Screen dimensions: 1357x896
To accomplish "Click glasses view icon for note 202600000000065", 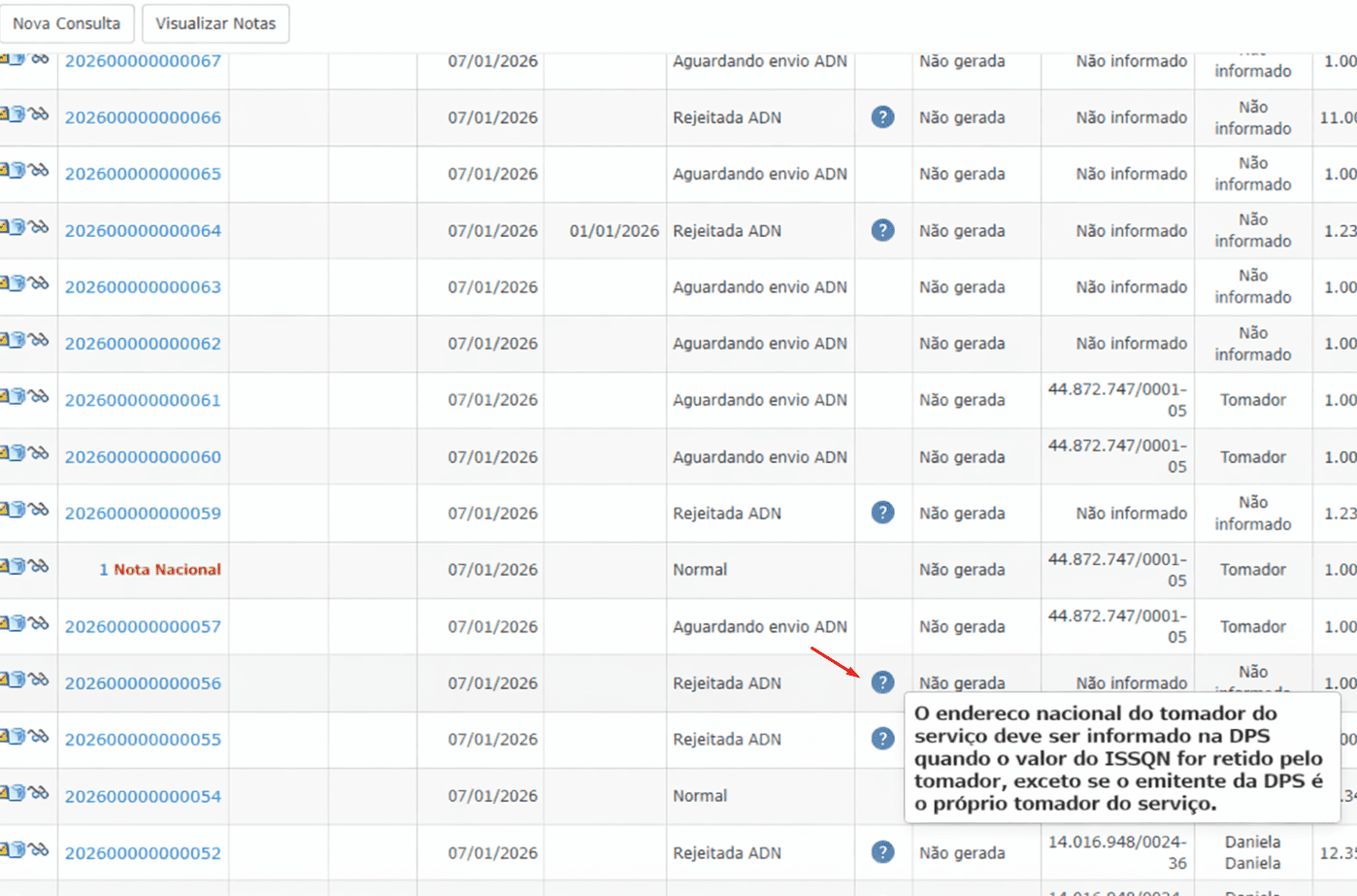I will [39, 171].
